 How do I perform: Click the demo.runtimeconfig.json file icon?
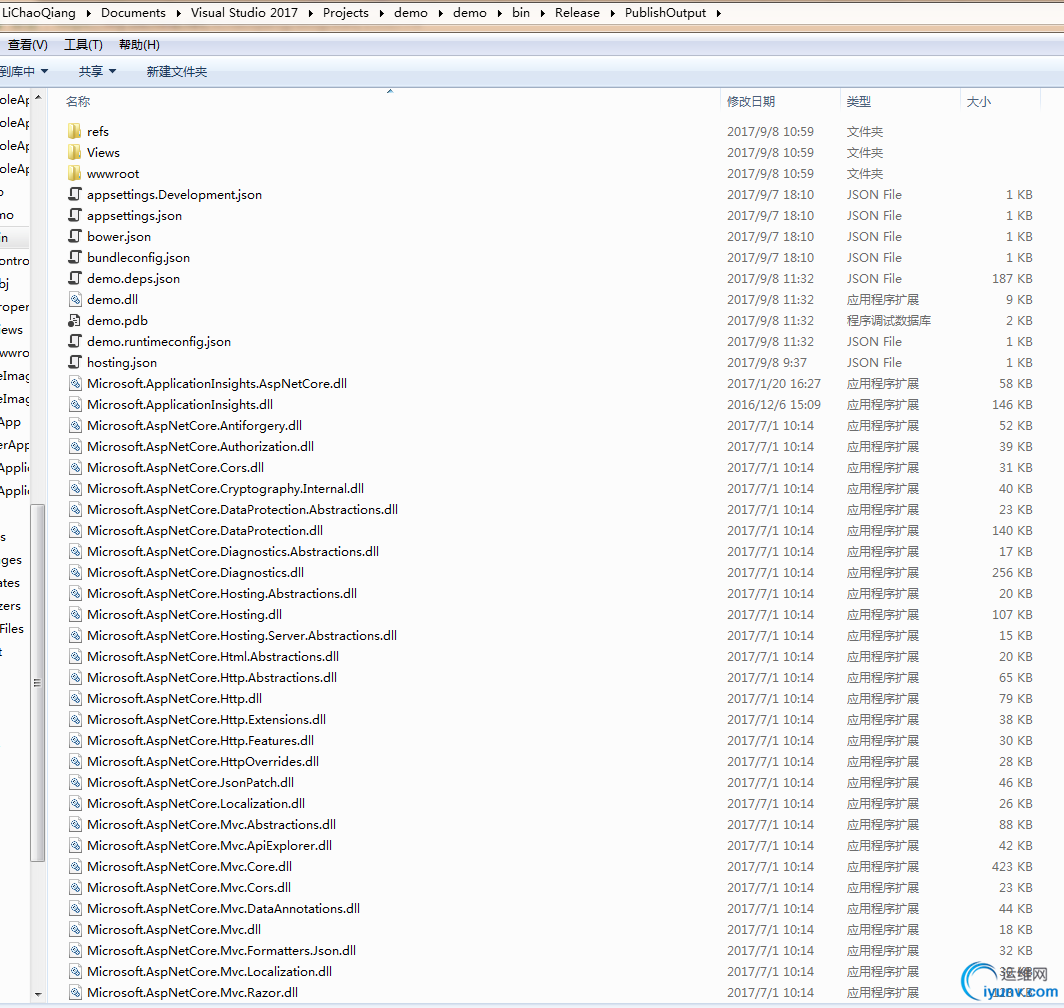point(75,341)
